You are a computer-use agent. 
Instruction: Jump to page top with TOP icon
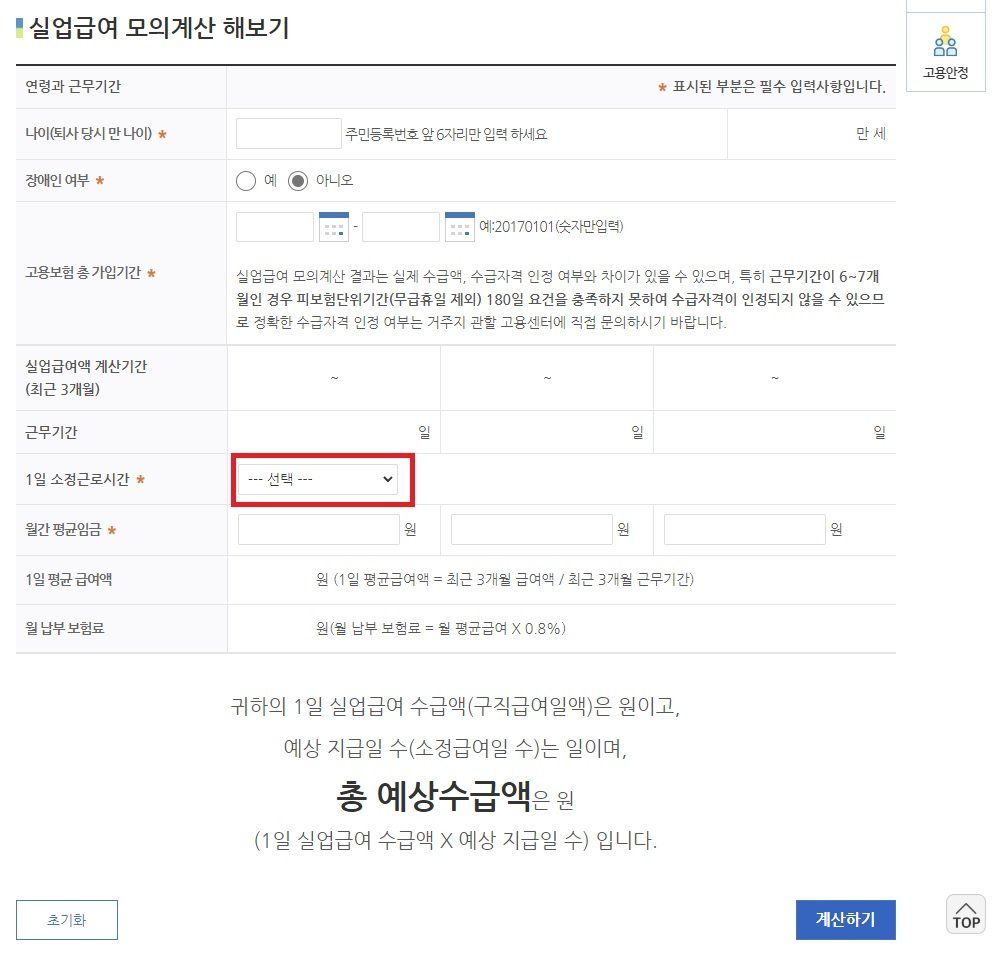(965, 914)
